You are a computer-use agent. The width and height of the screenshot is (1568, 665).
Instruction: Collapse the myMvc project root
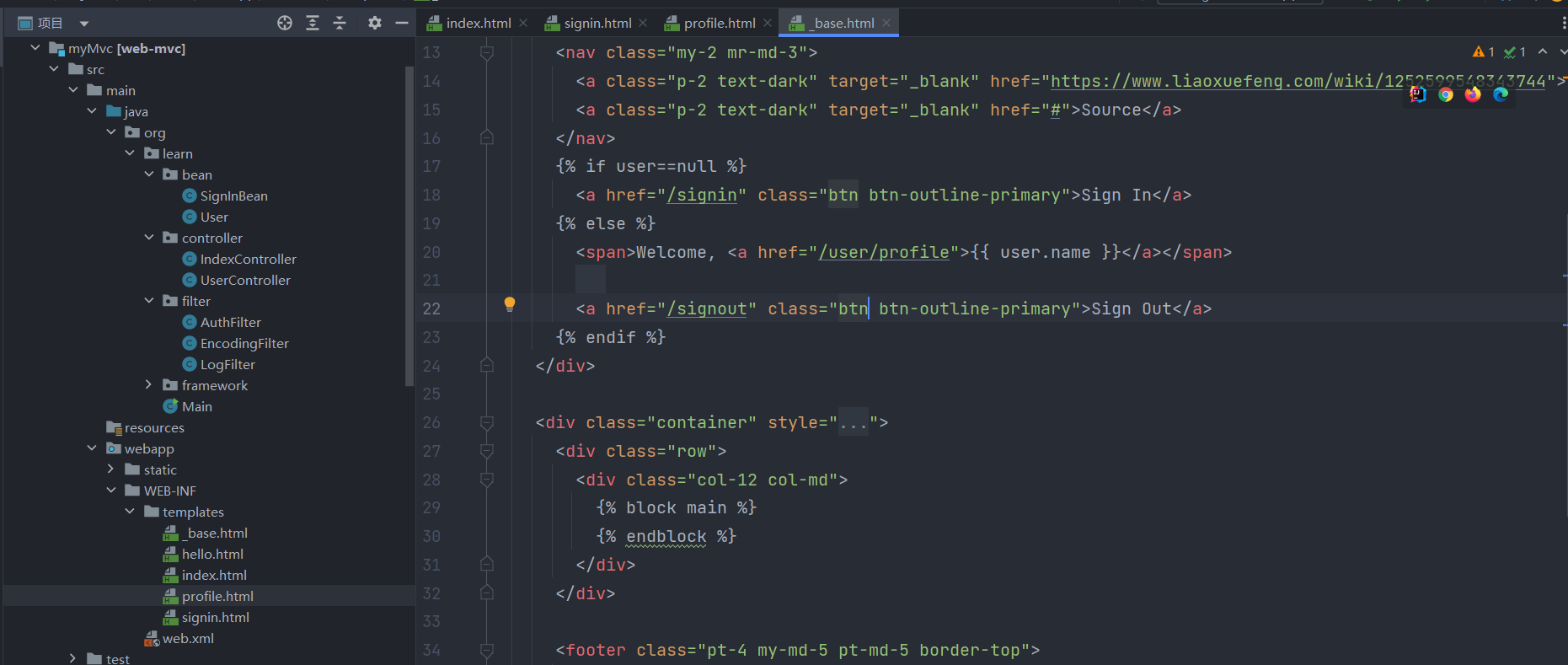pos(35,48)
